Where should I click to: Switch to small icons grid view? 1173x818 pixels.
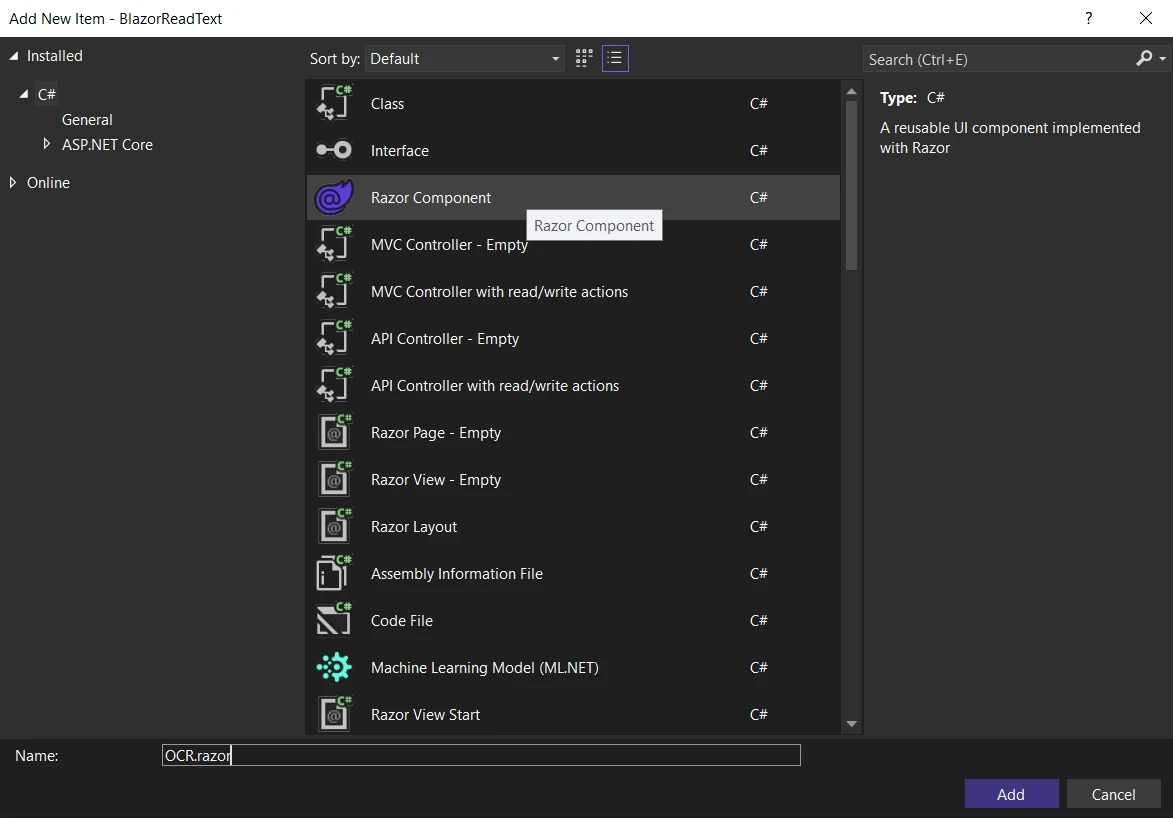click(x=584, y=58)
